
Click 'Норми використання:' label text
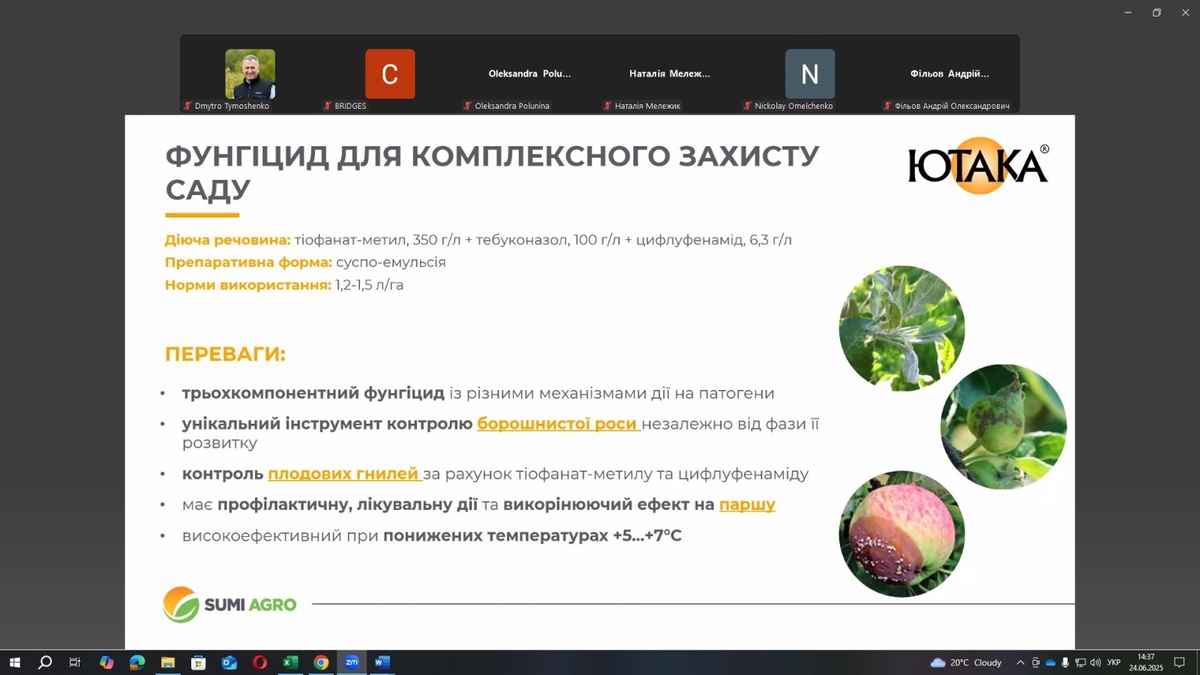[x=247, y=285]
